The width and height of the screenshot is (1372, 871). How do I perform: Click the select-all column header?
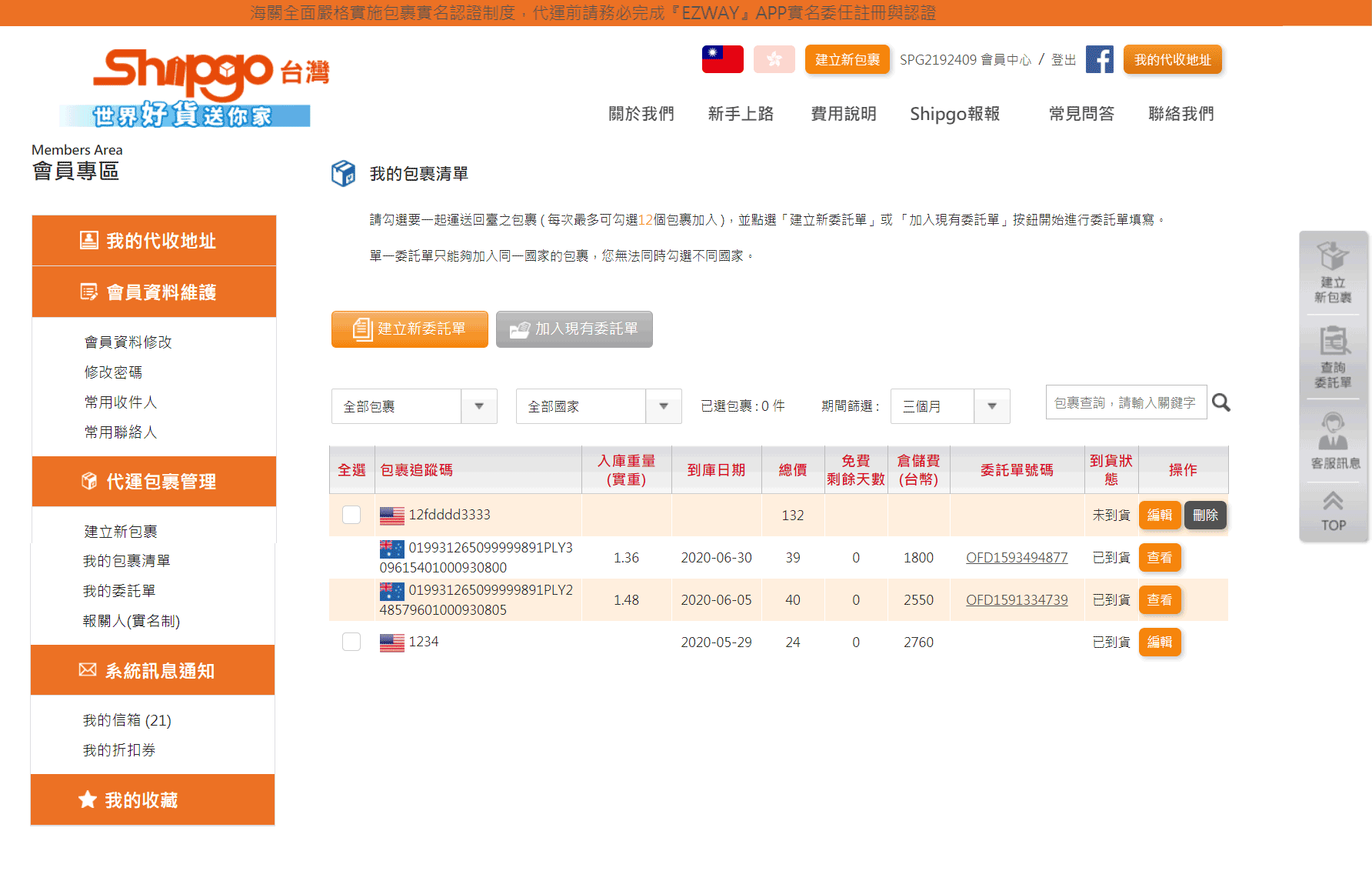coord(351,469)
